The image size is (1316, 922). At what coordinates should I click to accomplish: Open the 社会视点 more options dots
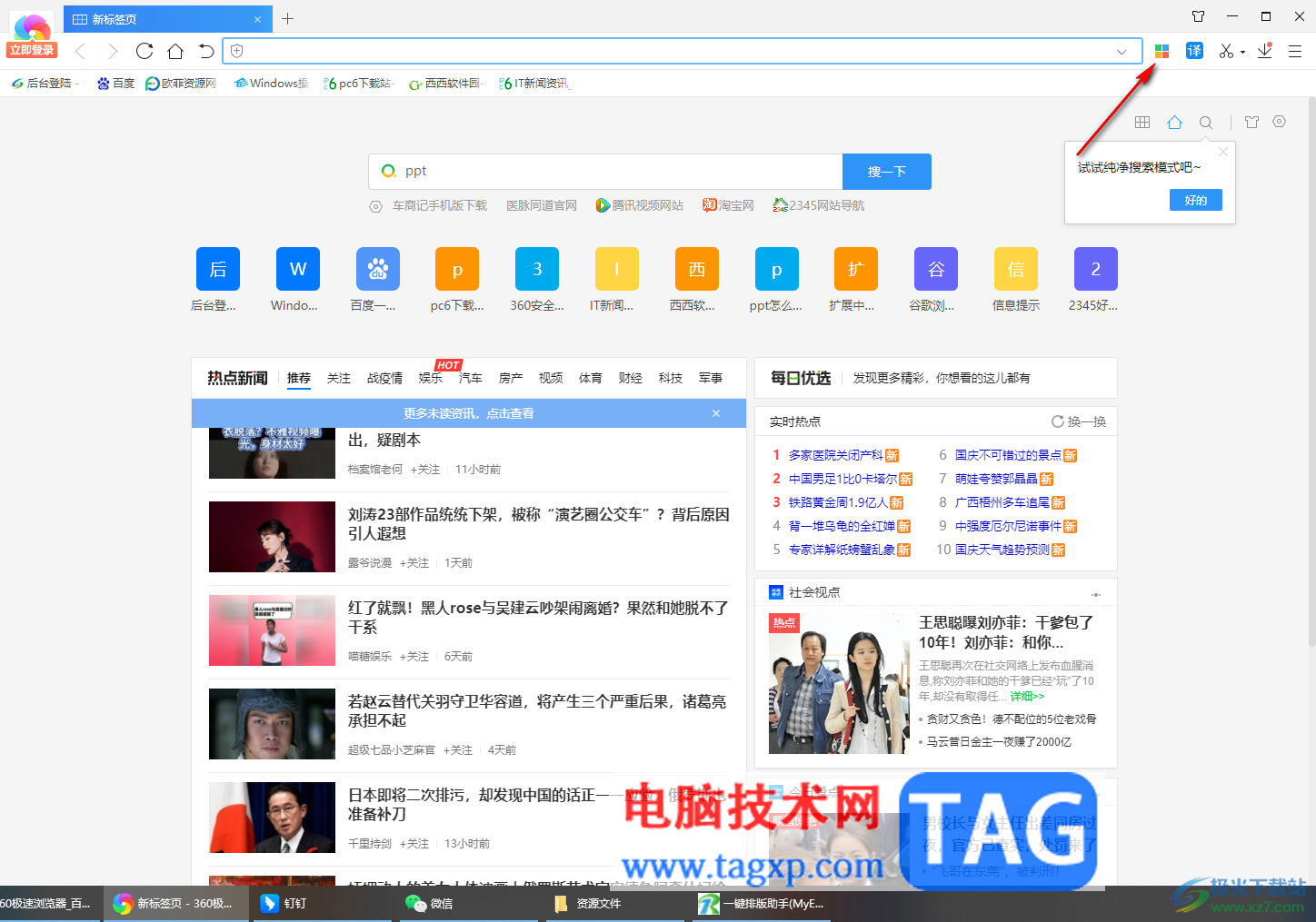pos(1096,594)
